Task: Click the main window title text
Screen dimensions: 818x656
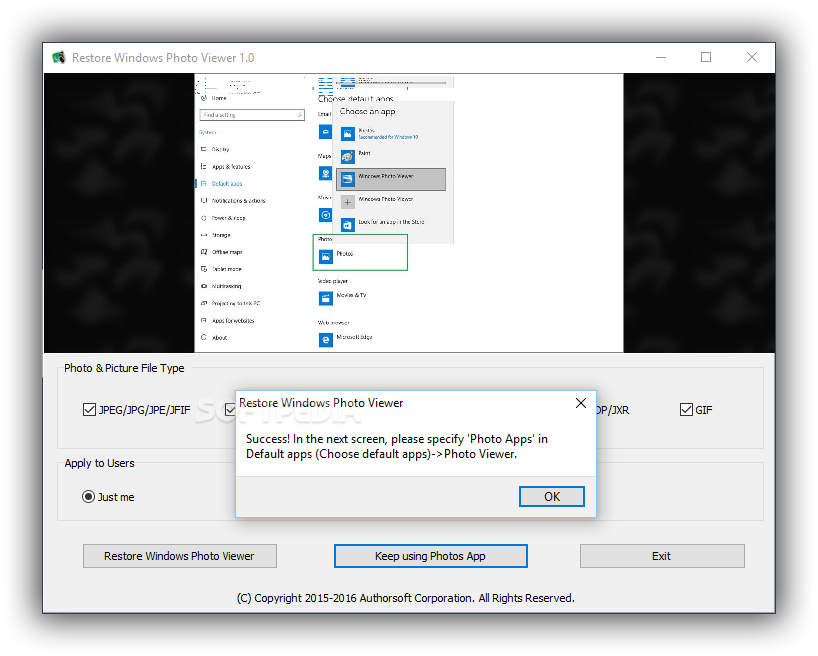Action: [x=163, y=58]
